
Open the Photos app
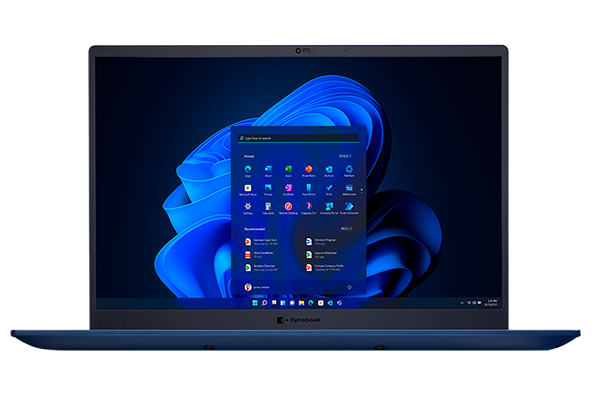coord(267,189)
